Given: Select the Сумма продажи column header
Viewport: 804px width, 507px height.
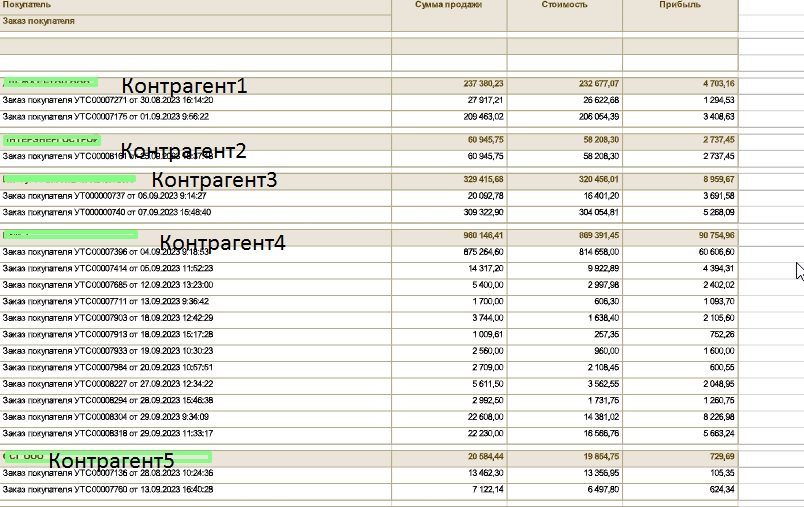Looking at the screenshot, I should tap(448, 5).
